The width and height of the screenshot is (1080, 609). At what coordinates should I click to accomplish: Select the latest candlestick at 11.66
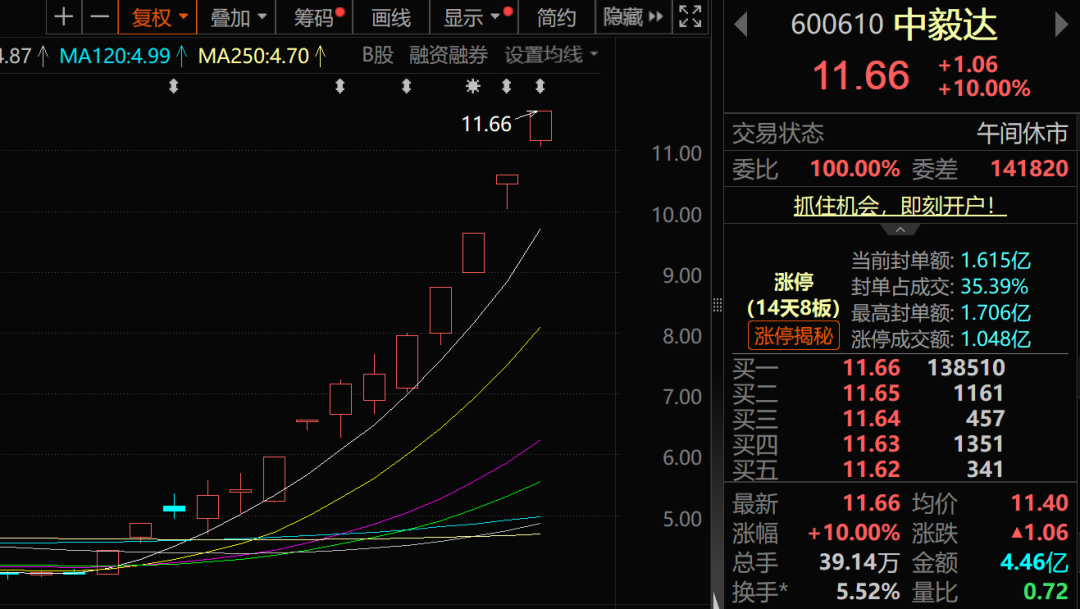point(541,127)
